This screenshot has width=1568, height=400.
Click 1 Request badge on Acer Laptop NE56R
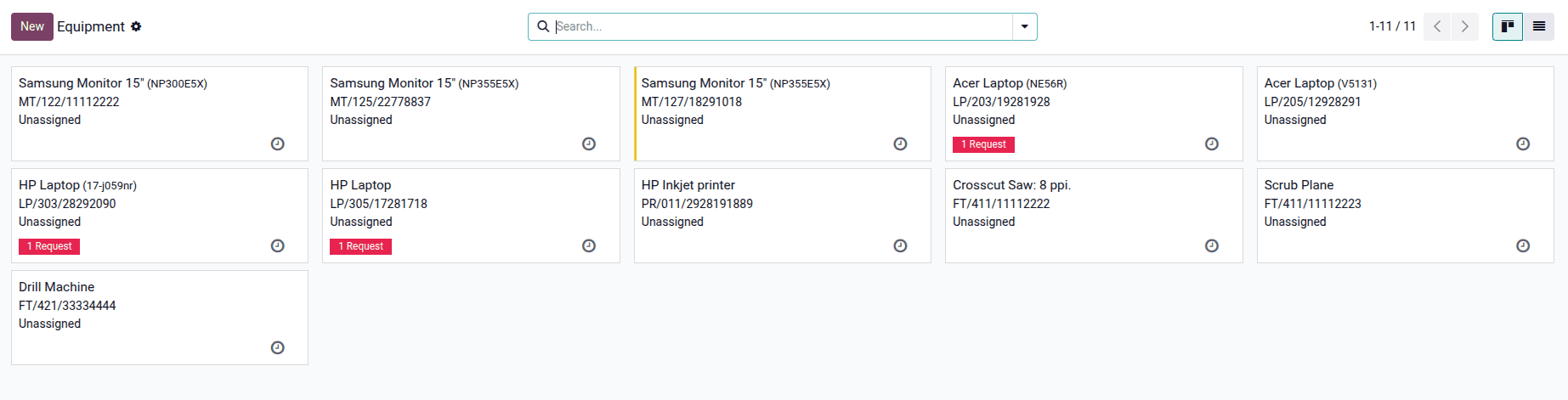(x=983, y=144)
